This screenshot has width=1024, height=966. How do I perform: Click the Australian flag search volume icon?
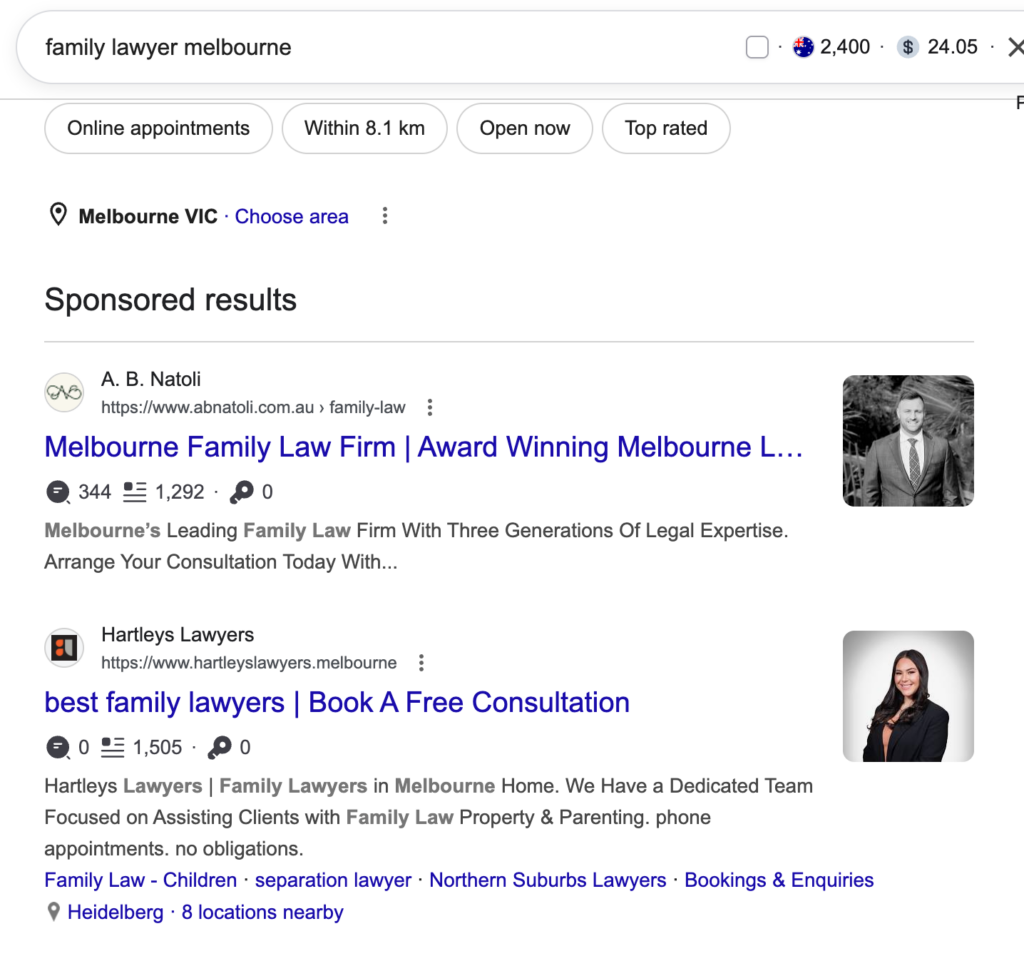coord(803,47)
